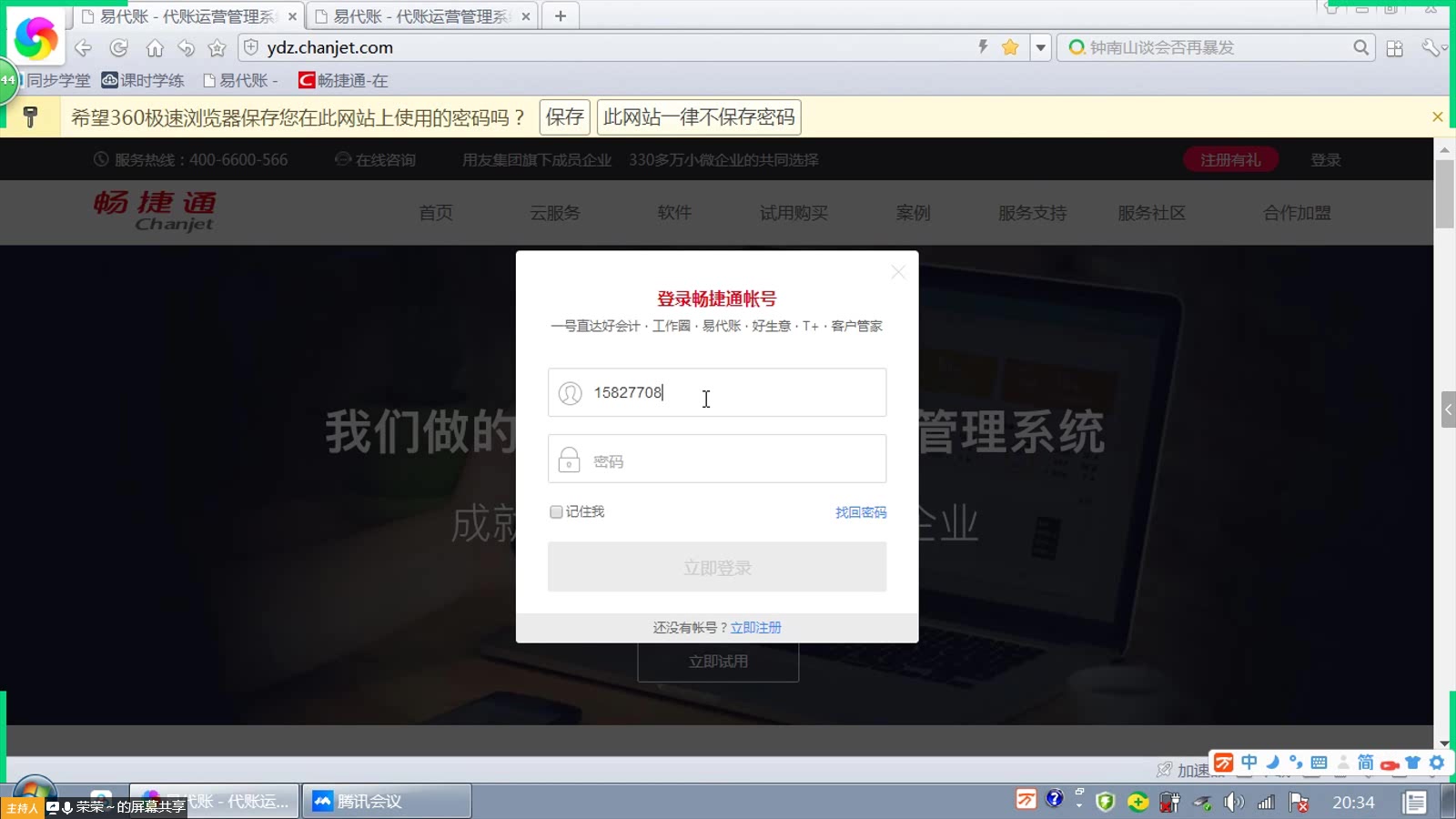
Task: Click the 加速 rocket icon
Action: coord(1164,770)
